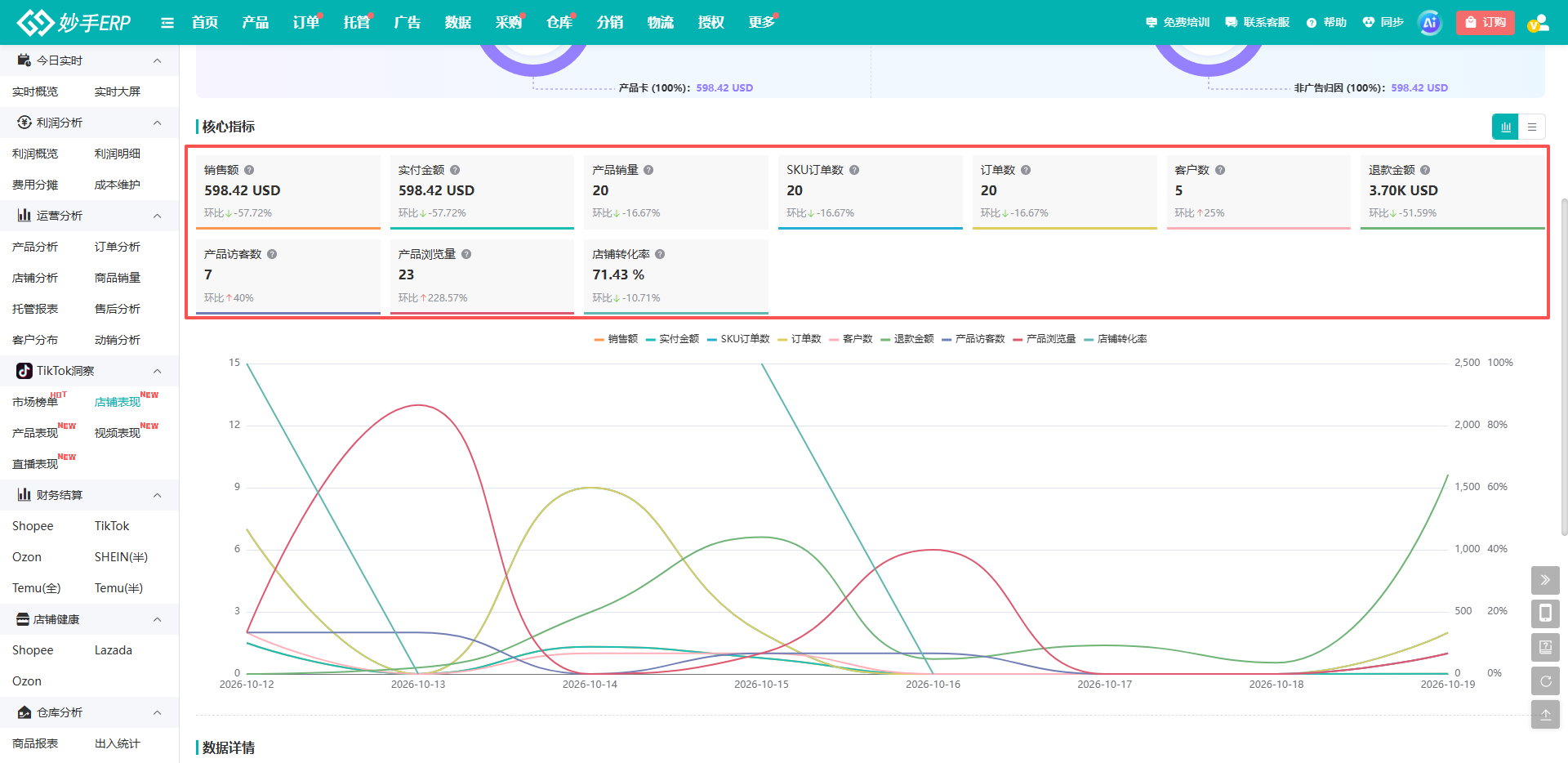1568x763 pixels.
Task: Open the AI assistant icon
Action: pos(1430,23)
